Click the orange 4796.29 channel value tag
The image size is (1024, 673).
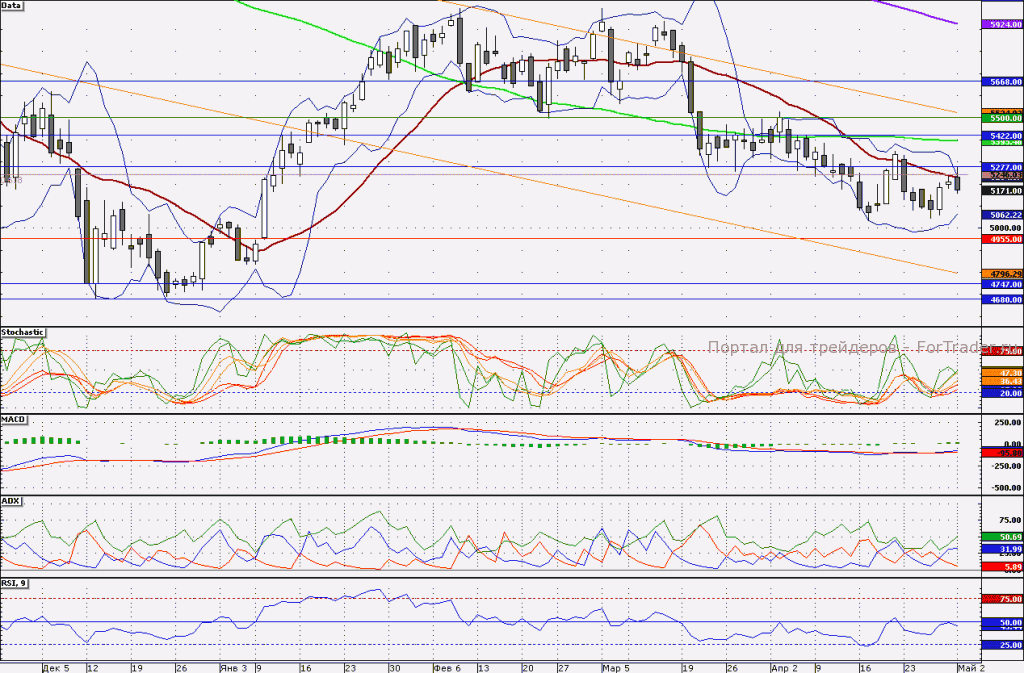coord(1002,274)
